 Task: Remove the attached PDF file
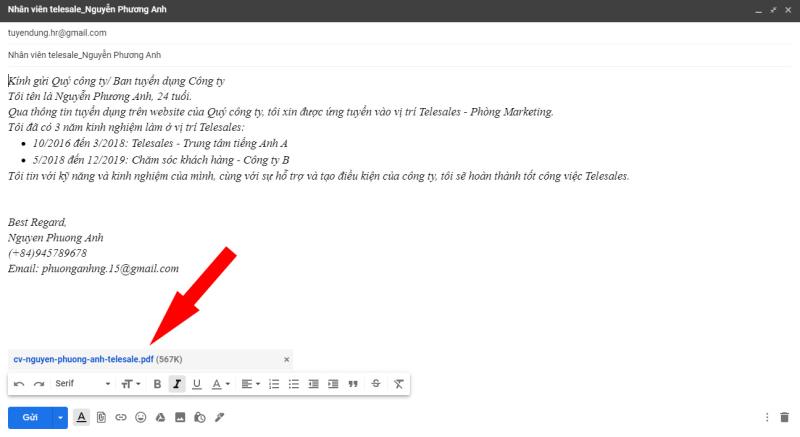click(287, 359)
